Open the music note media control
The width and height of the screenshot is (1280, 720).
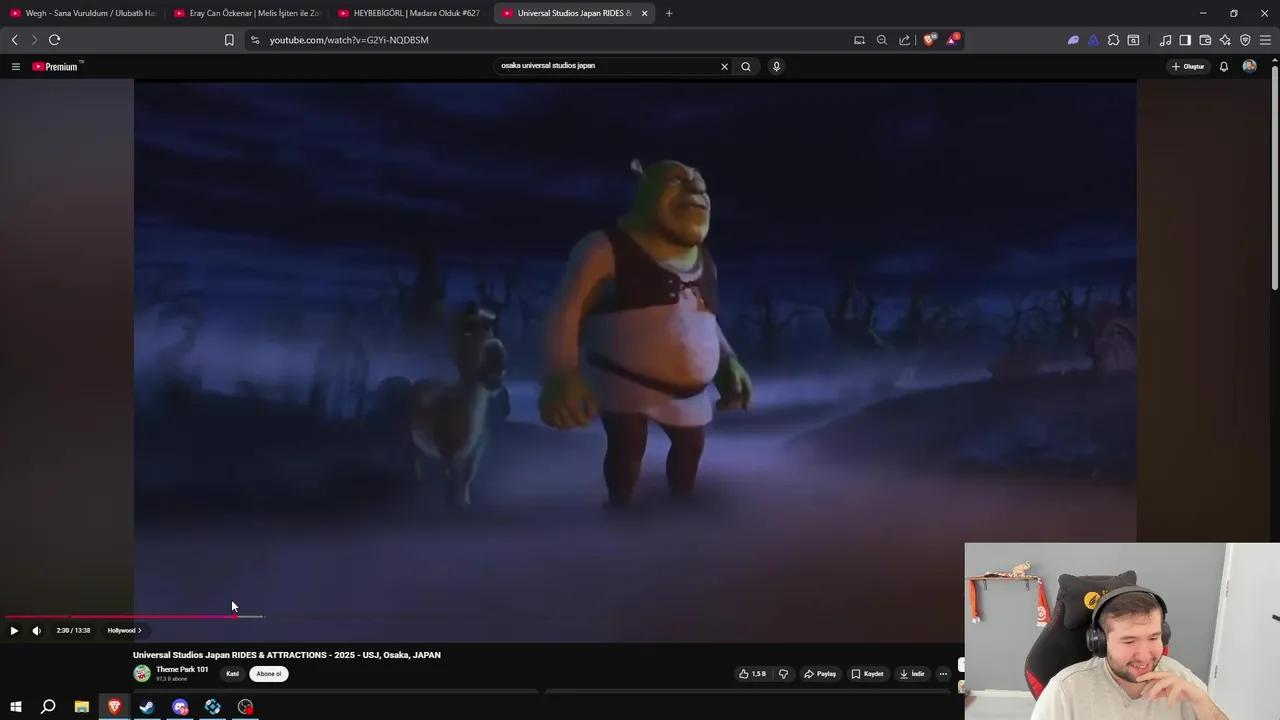(x=1165, y=40)
